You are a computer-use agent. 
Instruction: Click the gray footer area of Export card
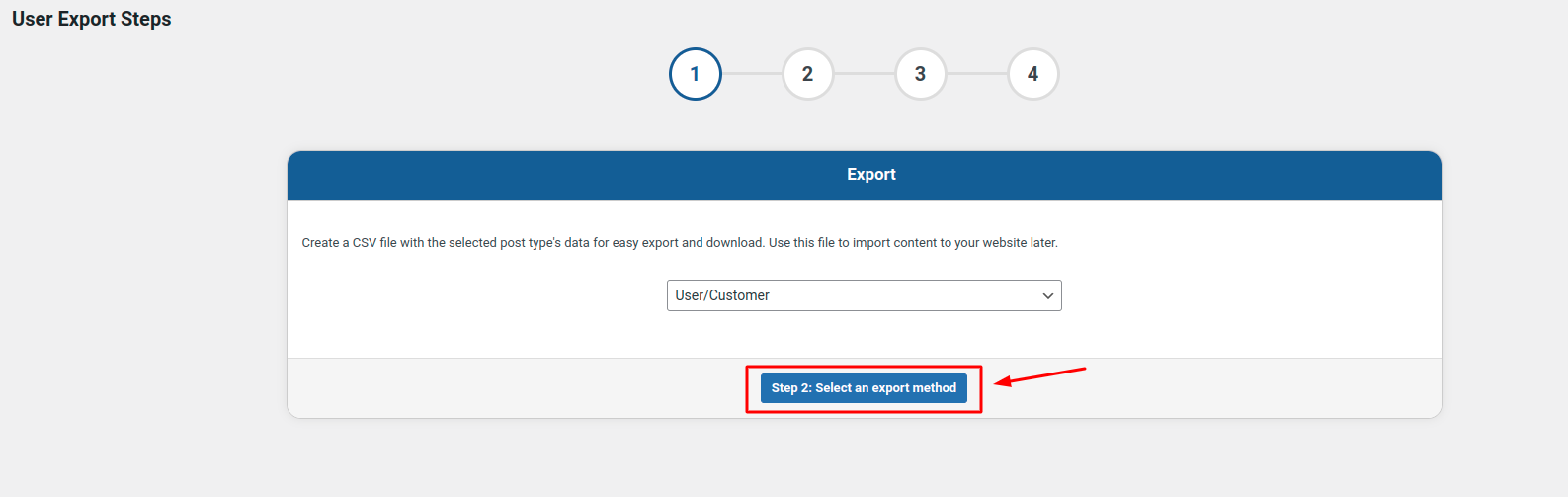coord(494,388)
